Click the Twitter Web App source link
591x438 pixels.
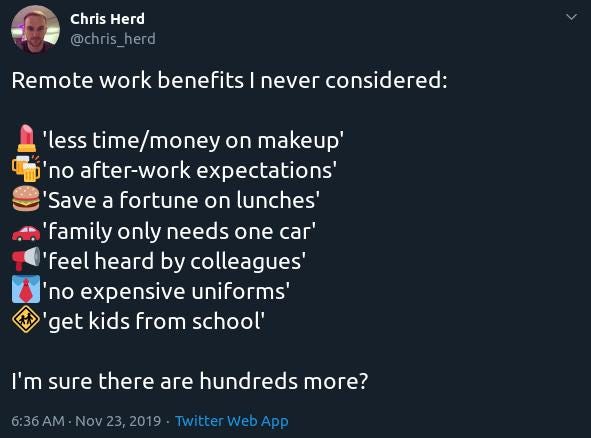click(x=232, y=421)
